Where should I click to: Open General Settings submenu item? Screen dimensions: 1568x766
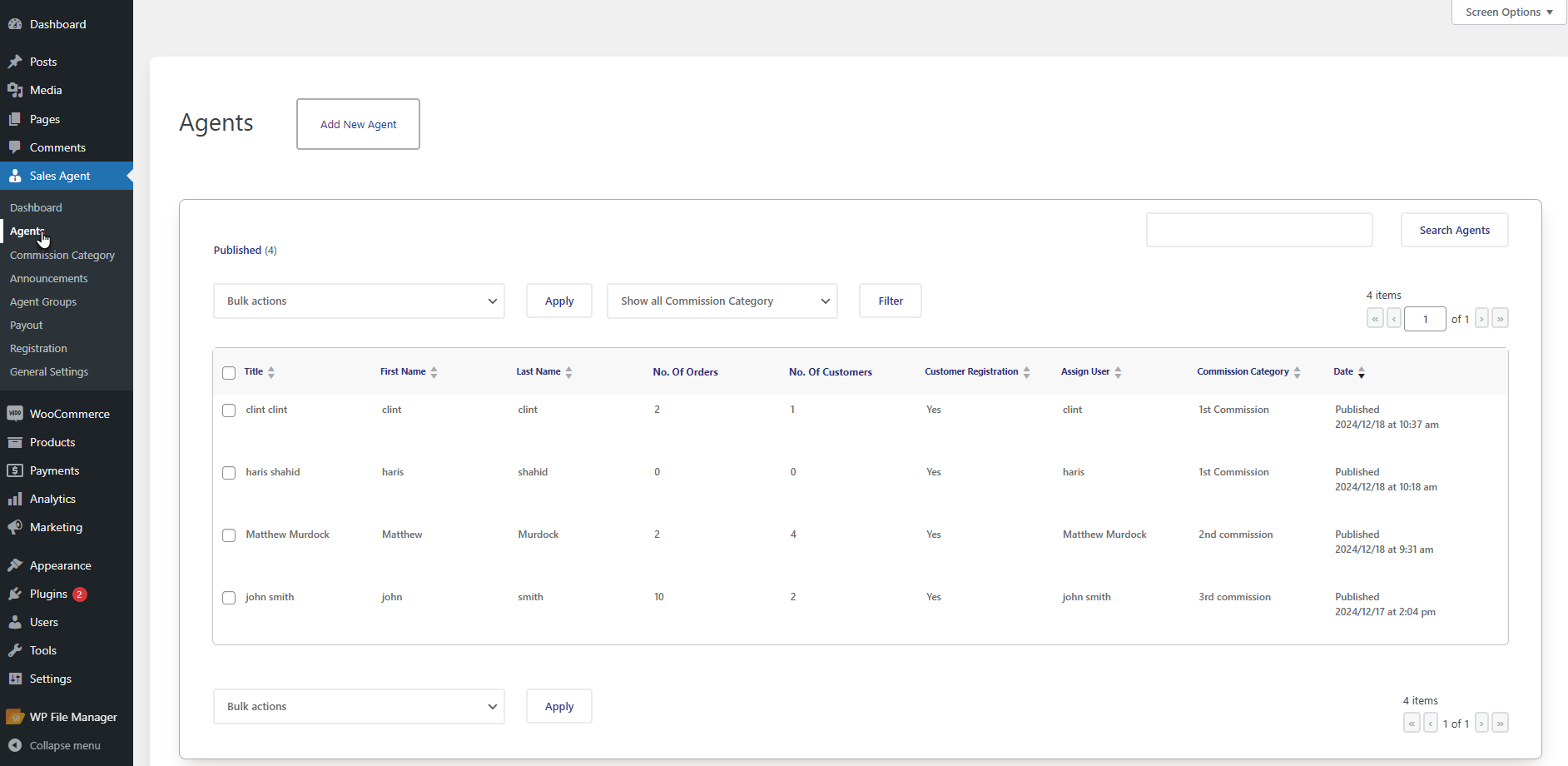tap(49, 372)
